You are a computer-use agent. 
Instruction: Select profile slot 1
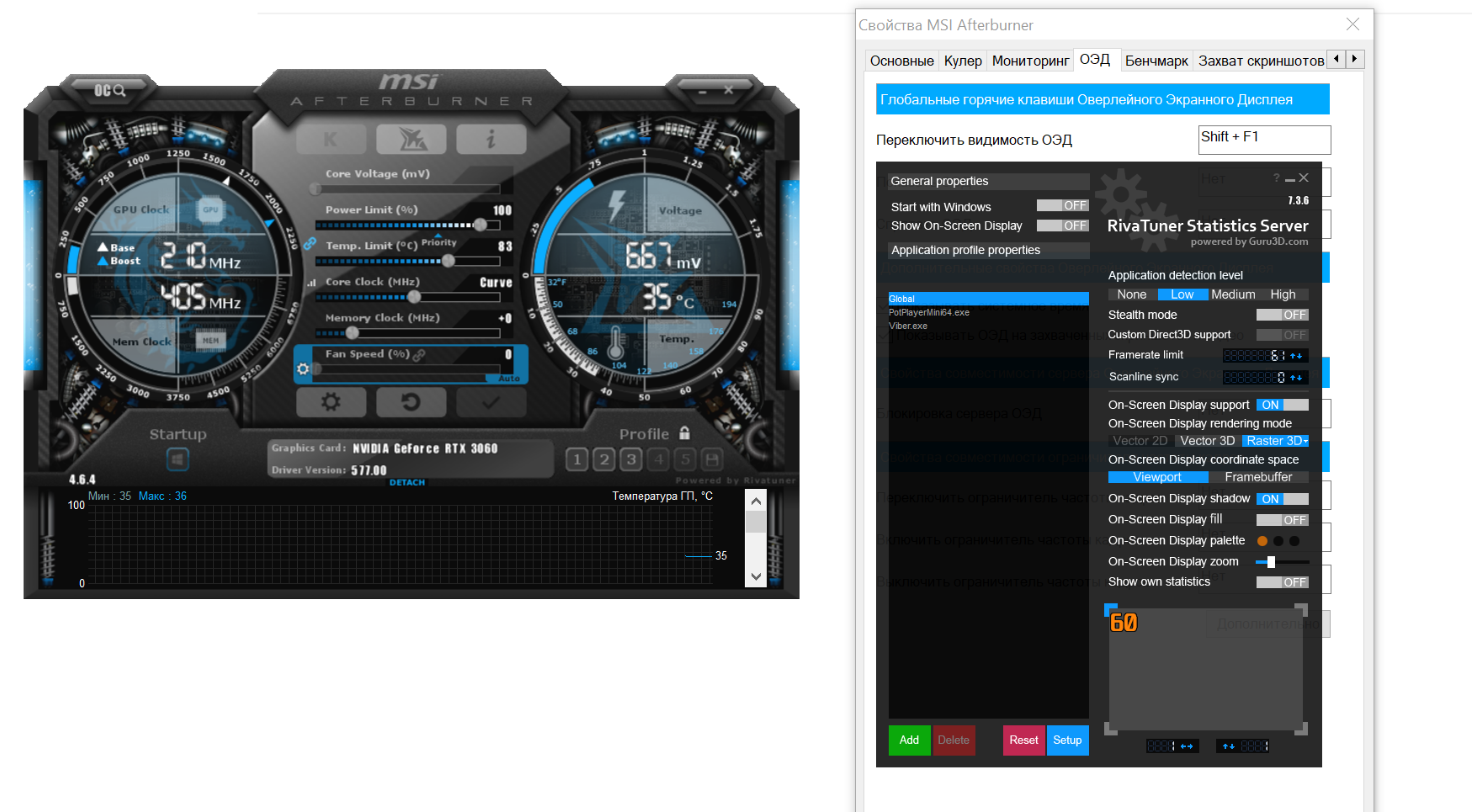click(577, 459)
